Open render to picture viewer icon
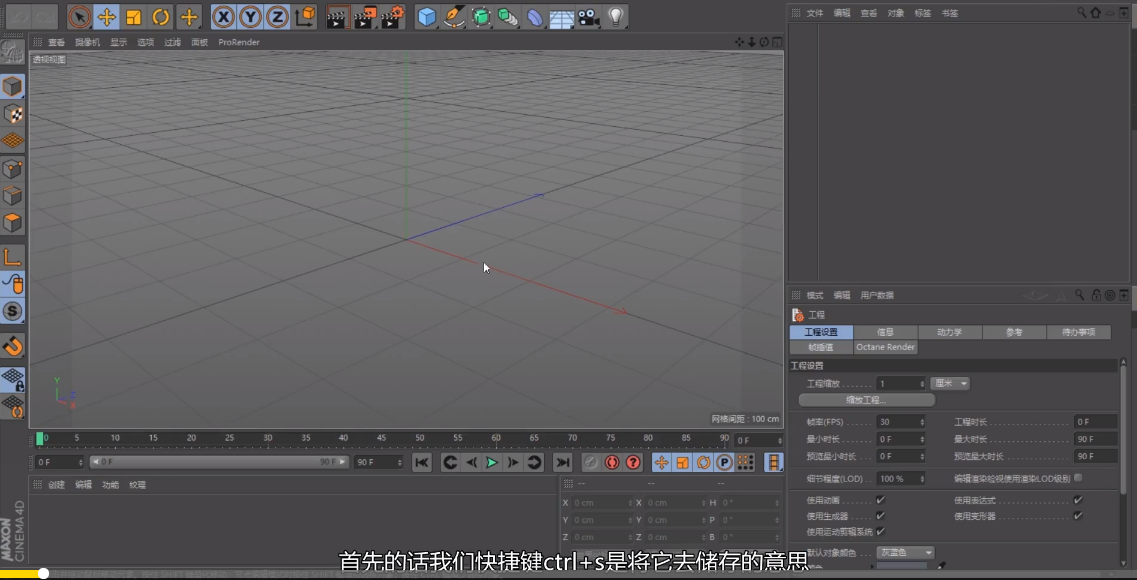This screenshot has width=1137, height=580. click(365, 16)
